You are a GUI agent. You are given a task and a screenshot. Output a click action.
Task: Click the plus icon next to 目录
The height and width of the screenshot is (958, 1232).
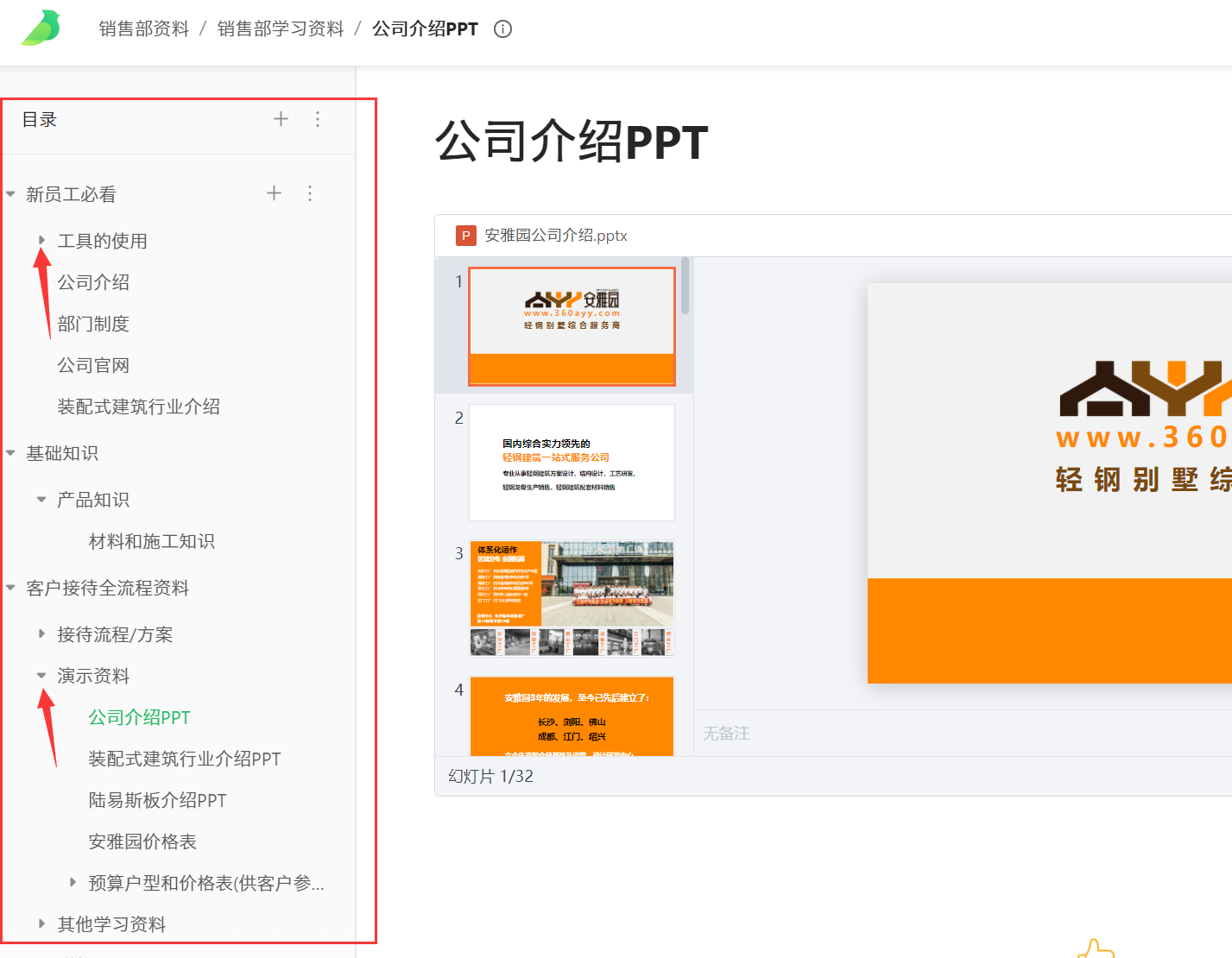tap(281, 119)
